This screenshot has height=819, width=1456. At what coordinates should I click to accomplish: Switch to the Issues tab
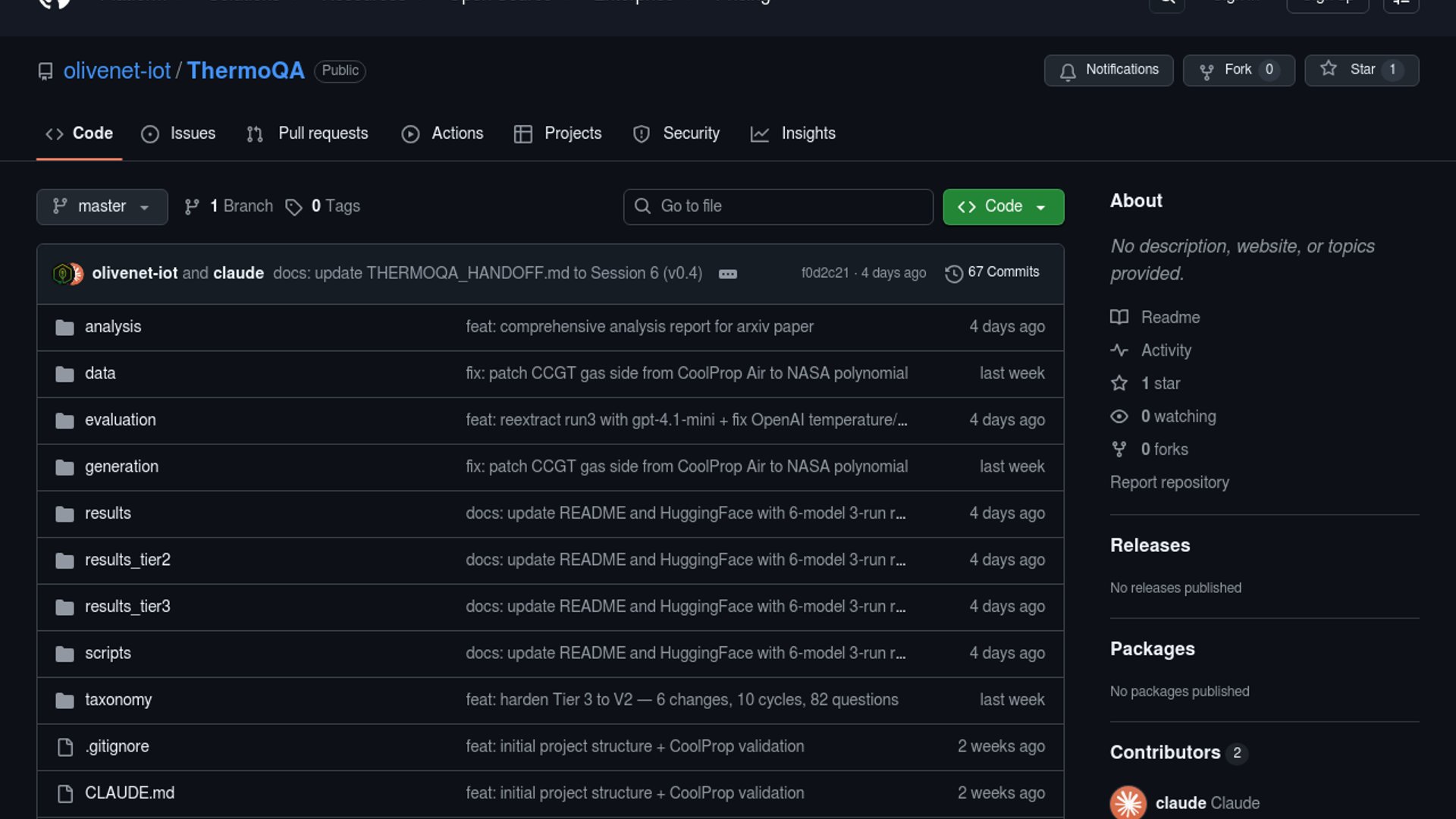178,133
